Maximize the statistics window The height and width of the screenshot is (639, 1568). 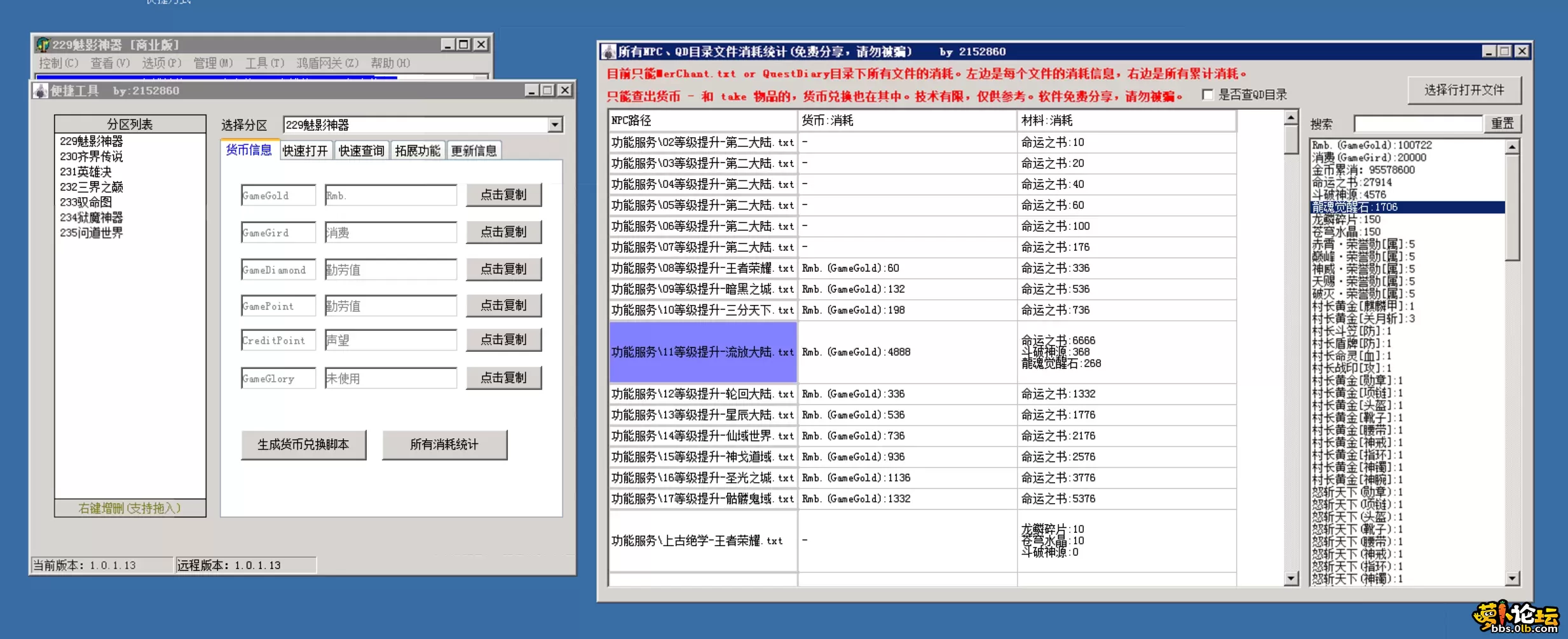click(1504, 51)
